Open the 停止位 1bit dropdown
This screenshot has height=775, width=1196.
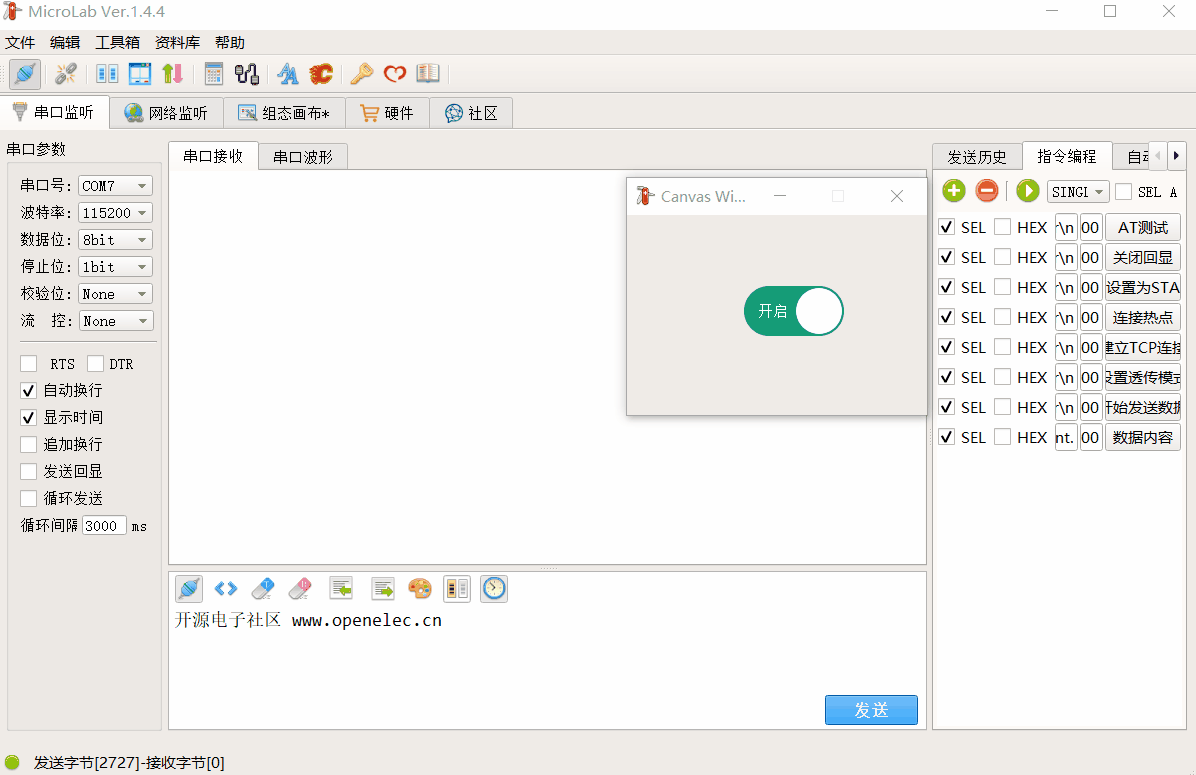coord(116,267)
